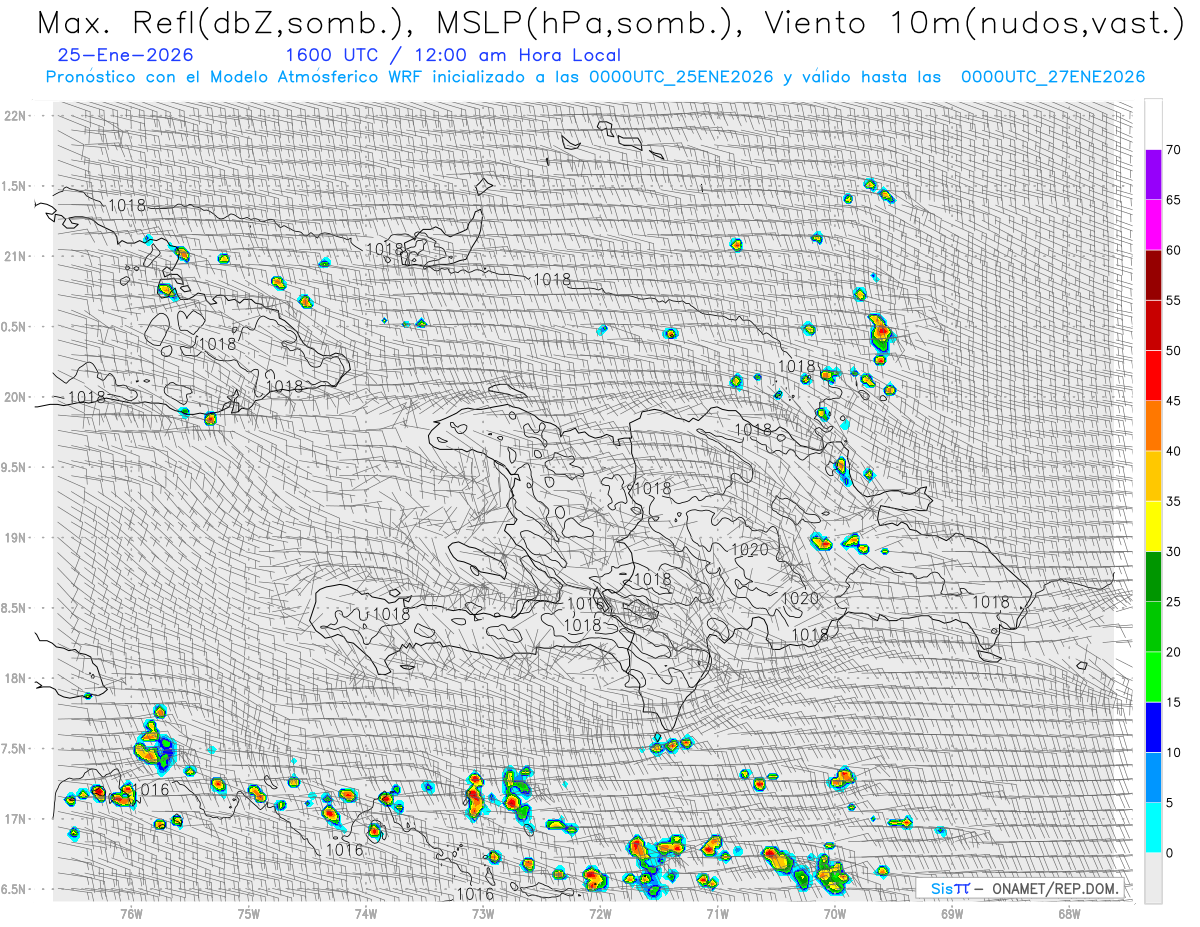Screen dimensions: 1200x927
Task: Click the colorbar scale value '55'
Action: coord(1174,301)
